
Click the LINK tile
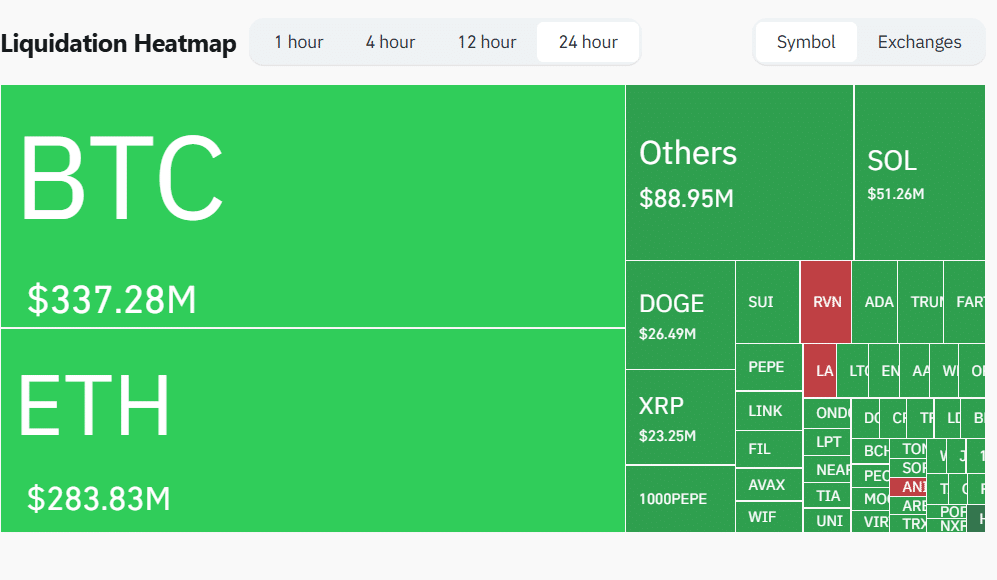(767, 411)
